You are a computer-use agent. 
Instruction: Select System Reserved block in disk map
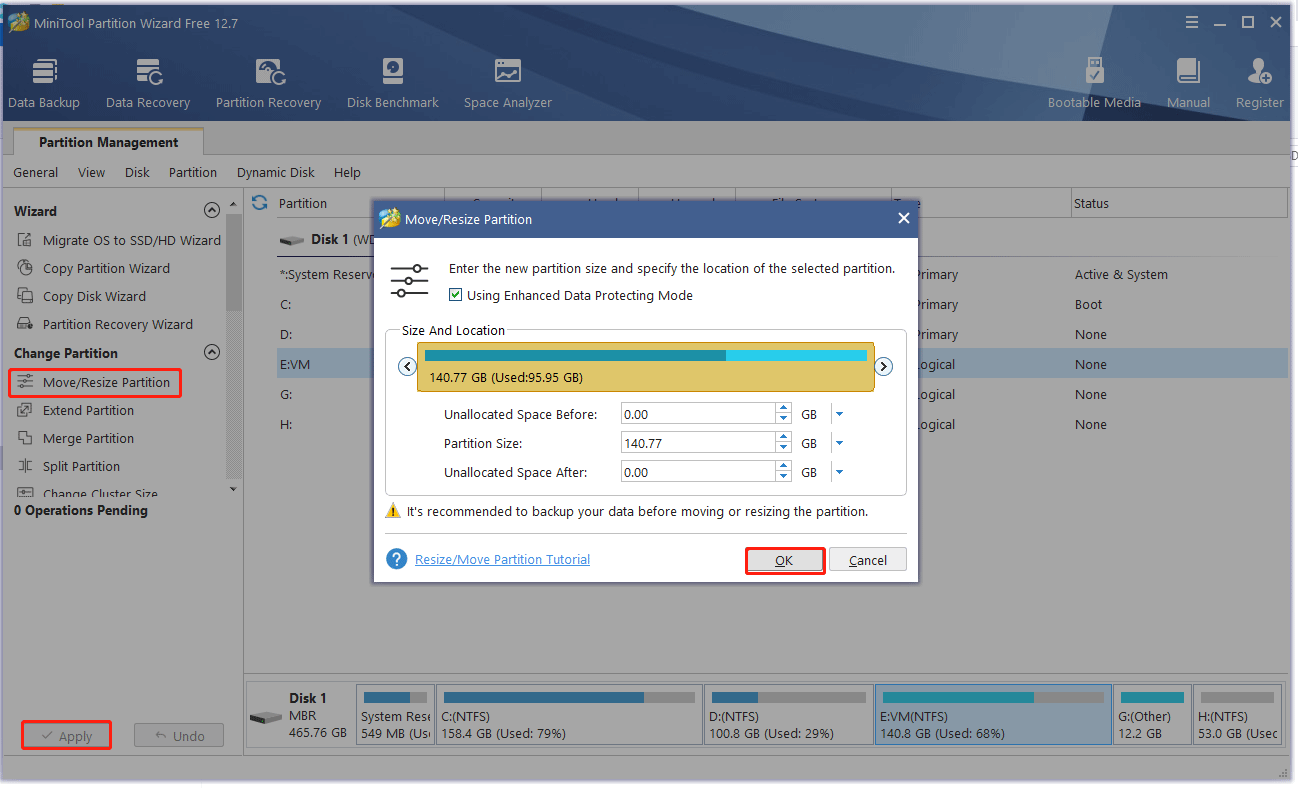point(395,714)
